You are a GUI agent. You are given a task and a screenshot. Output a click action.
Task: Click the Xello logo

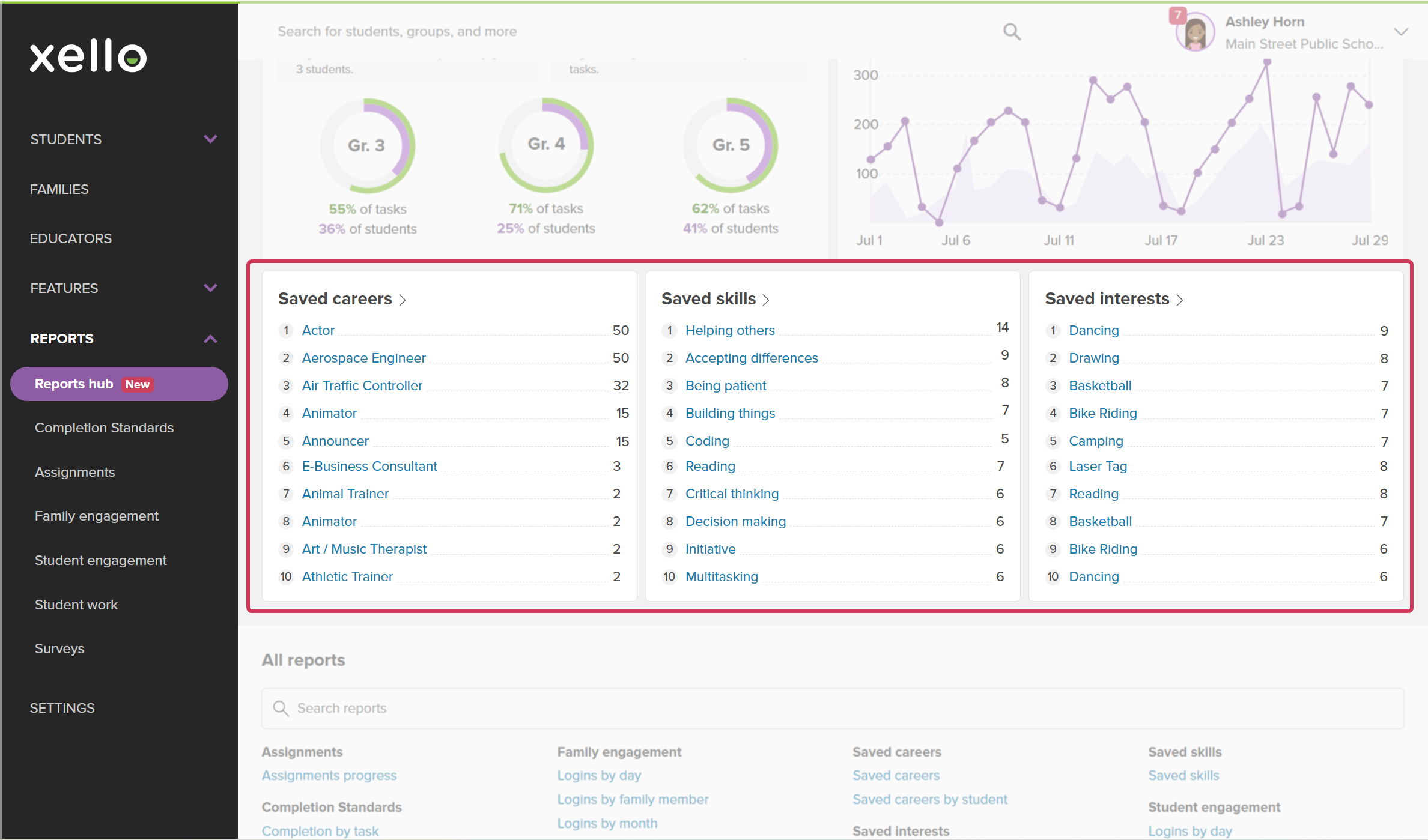click(88, 56)
